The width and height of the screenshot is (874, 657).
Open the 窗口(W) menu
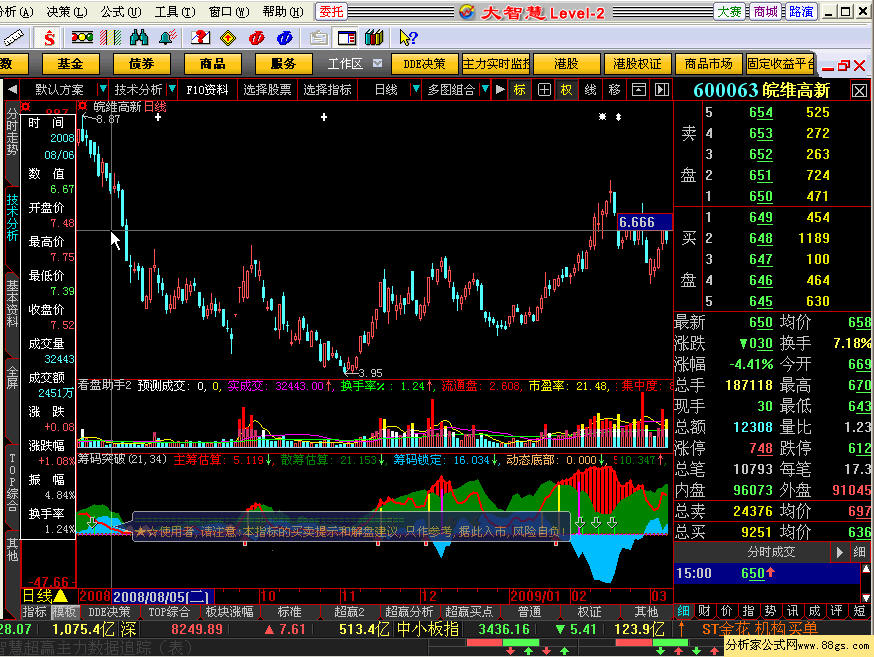point(229,11)
